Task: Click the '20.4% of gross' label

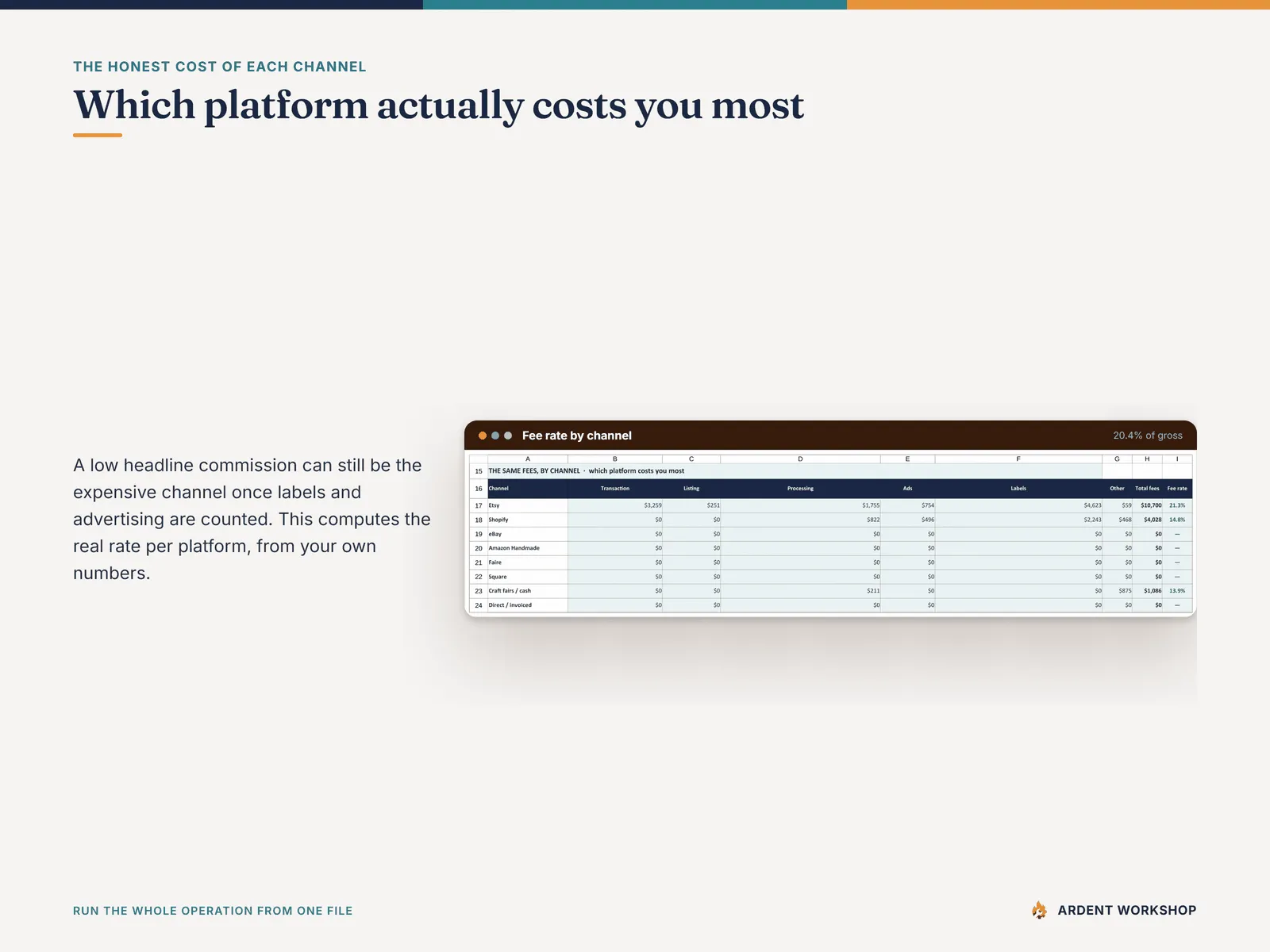Action: tap(1148, 436)
